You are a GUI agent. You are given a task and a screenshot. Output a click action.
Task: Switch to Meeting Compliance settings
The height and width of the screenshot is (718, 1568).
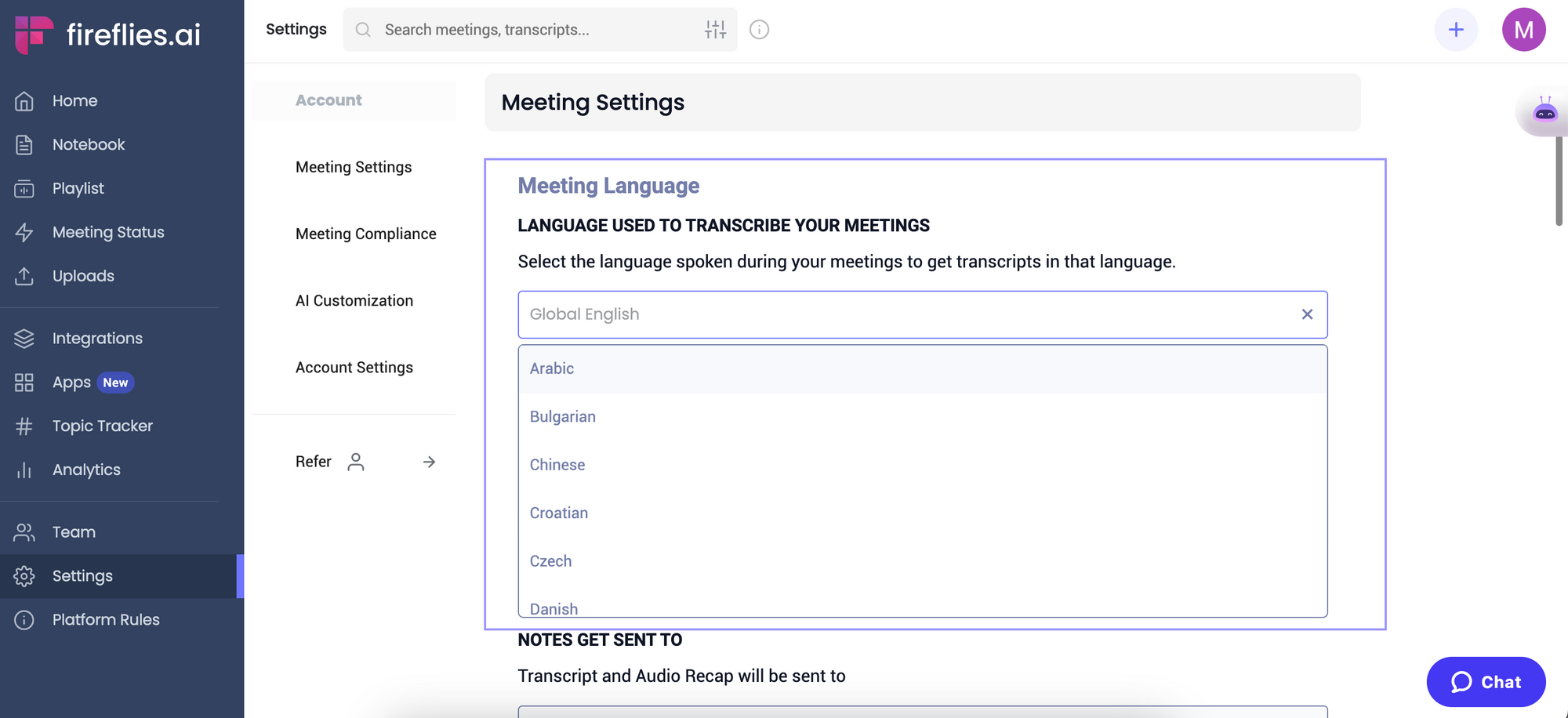click(x=366, y=234)
